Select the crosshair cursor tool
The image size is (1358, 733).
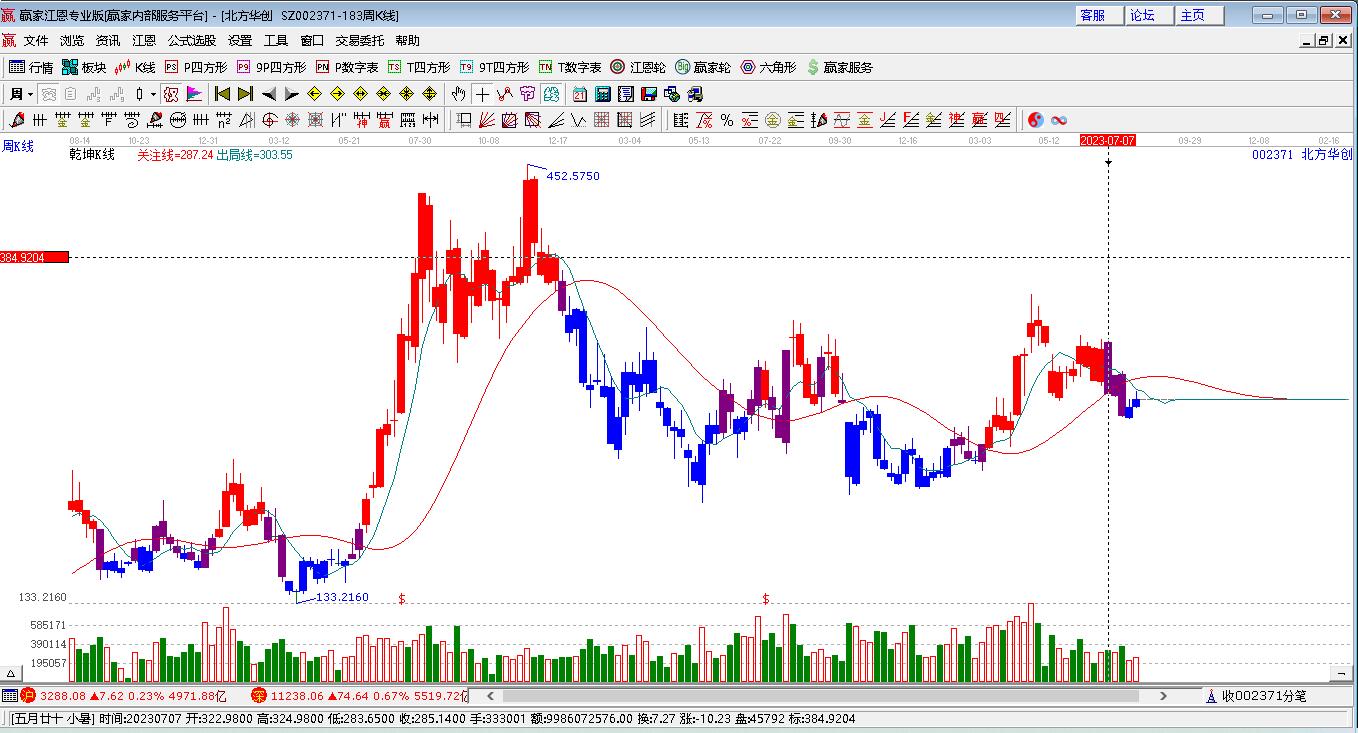point(482,94)
